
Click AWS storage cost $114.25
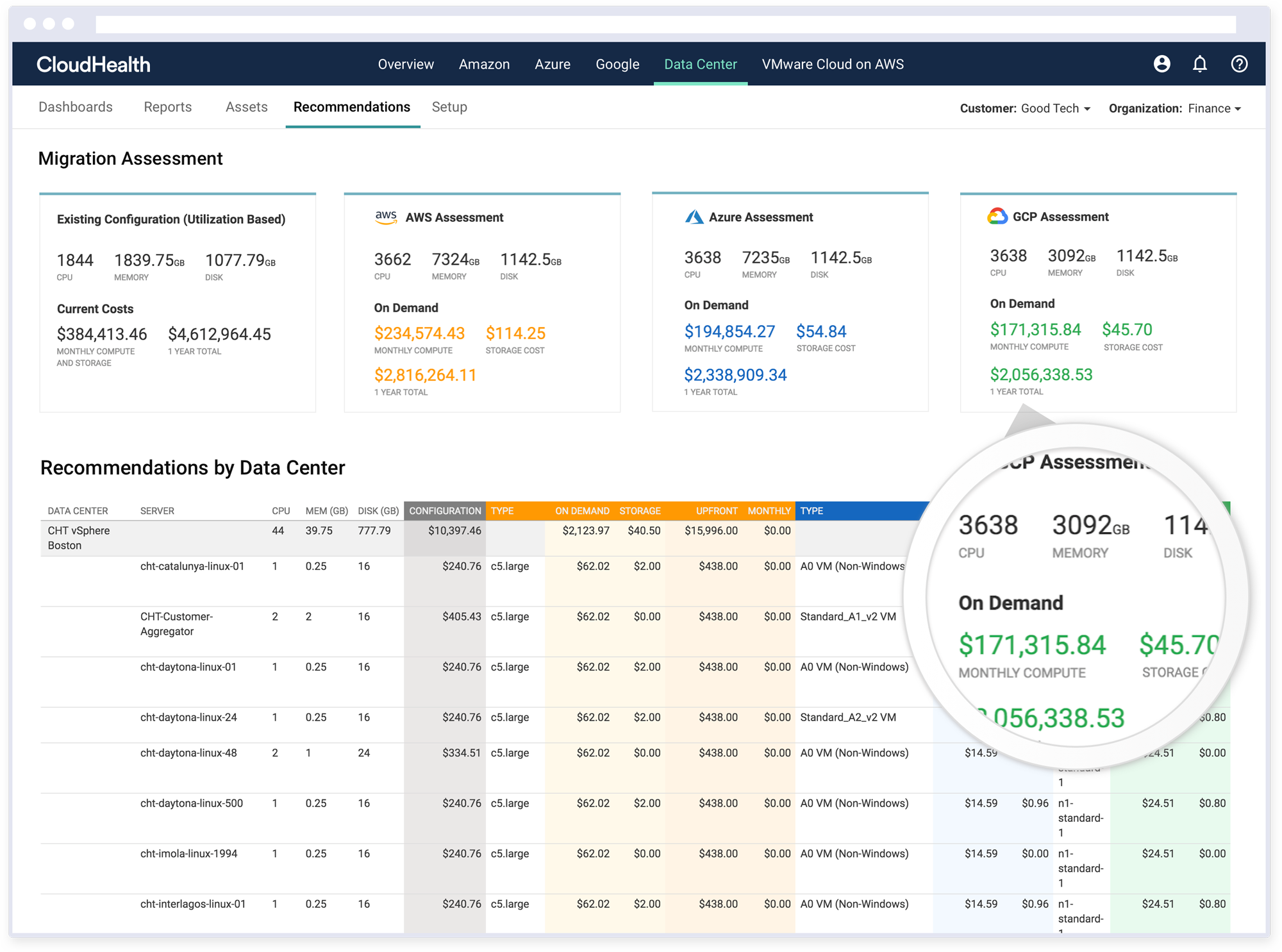[x=515, y=333]
